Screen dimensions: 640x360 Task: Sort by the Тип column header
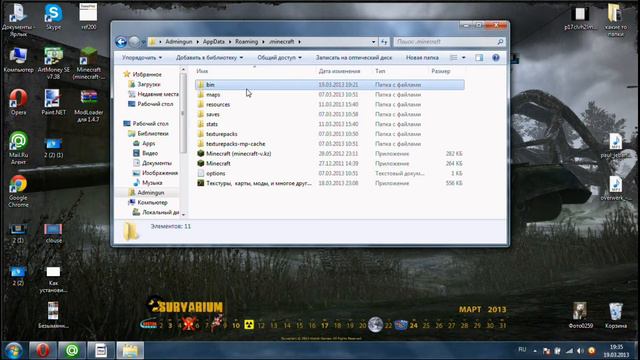(380, 71)
